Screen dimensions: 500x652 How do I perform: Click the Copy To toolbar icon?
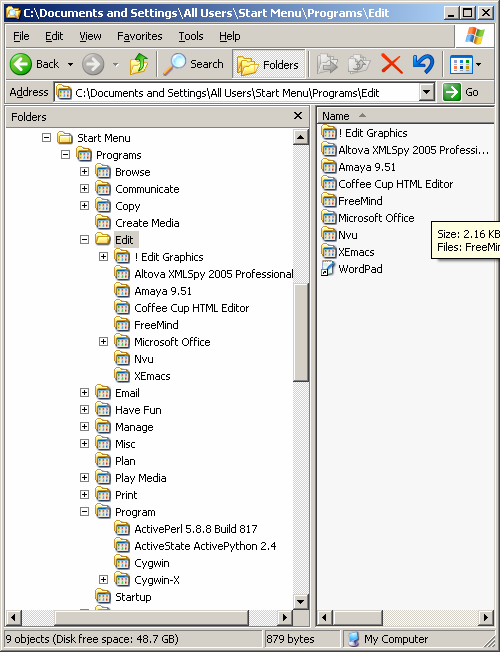pyautogui.click(x=359, y=64)
